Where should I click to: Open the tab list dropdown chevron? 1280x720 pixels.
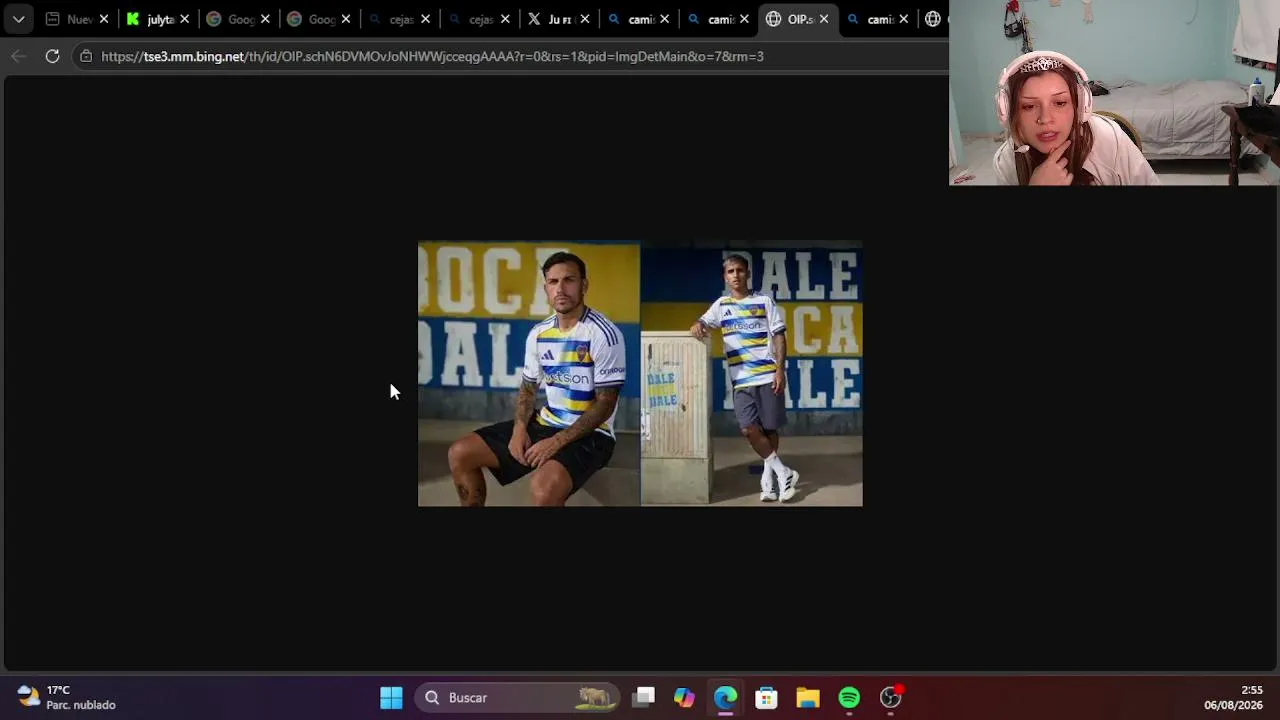pos(18,19)
